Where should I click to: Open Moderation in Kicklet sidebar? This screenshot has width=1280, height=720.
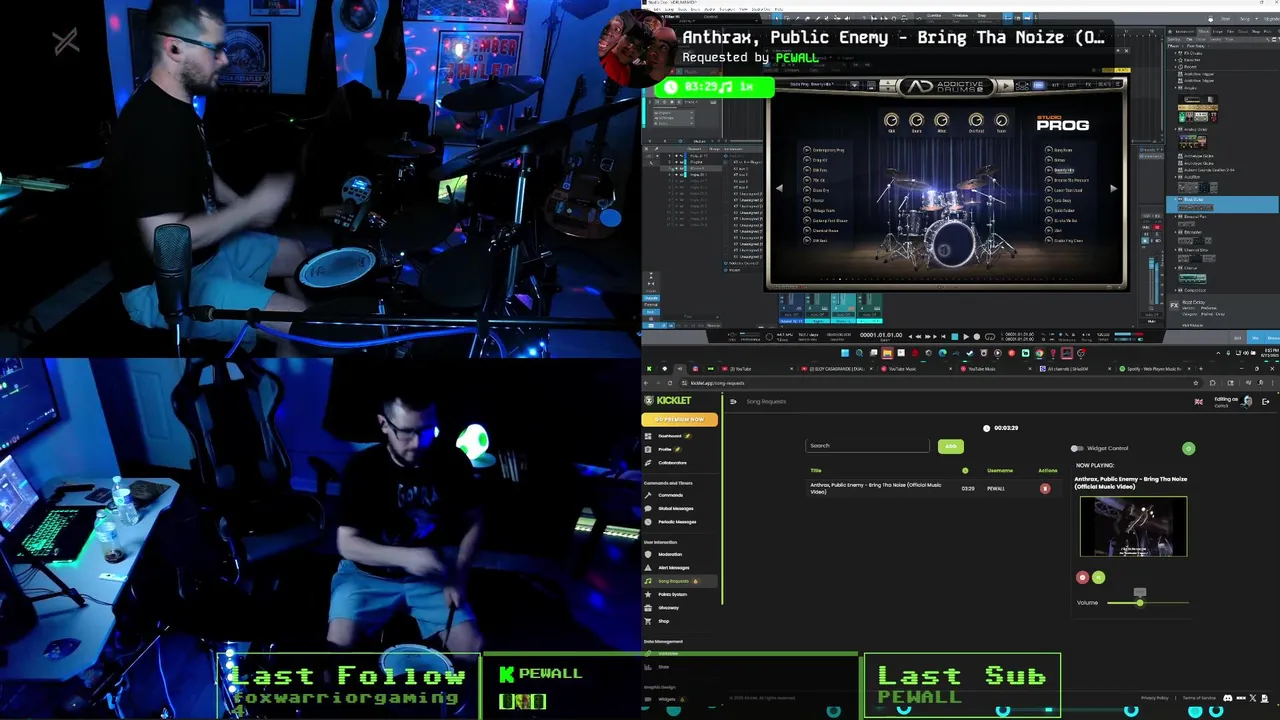coord(669,554)
